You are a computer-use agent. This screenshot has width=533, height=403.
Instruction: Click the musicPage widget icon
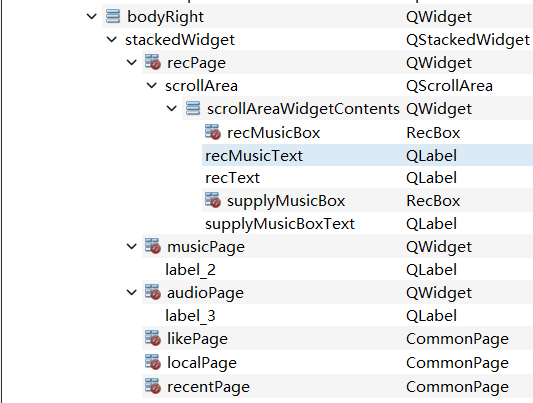153,246
